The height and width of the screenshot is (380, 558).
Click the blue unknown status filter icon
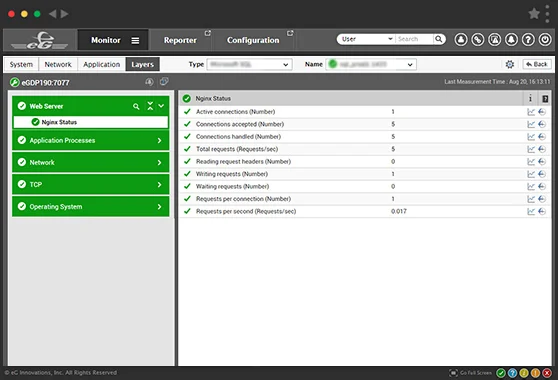click(x=512, y=373)
